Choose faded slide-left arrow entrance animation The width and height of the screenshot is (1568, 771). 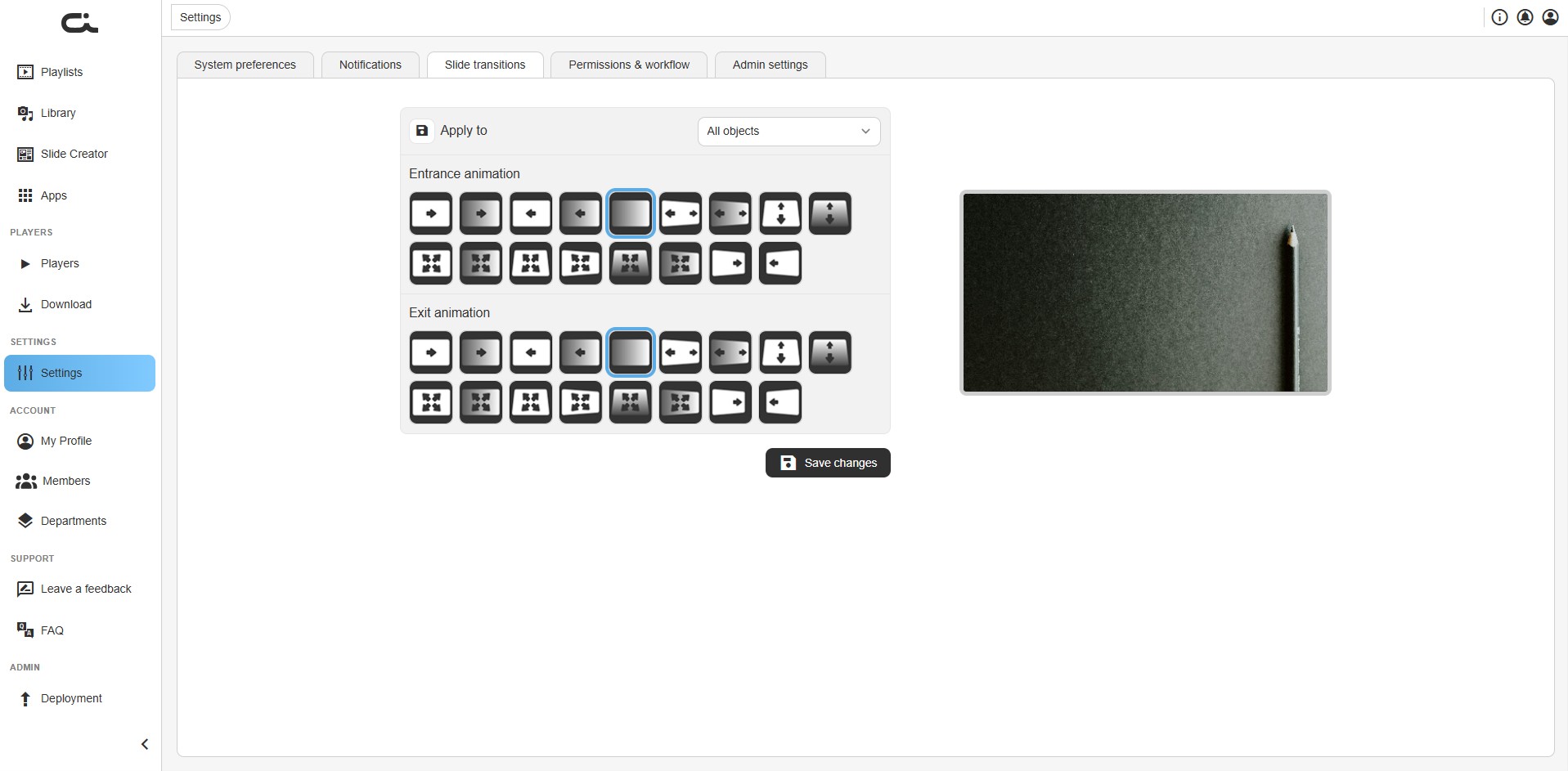click(x=581, y=213)
